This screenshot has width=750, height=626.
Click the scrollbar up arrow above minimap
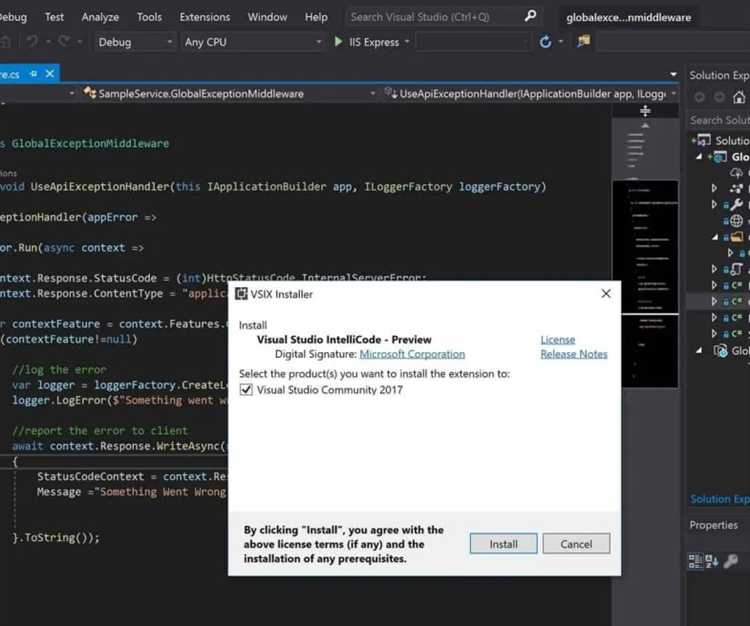tap(645, 126)
